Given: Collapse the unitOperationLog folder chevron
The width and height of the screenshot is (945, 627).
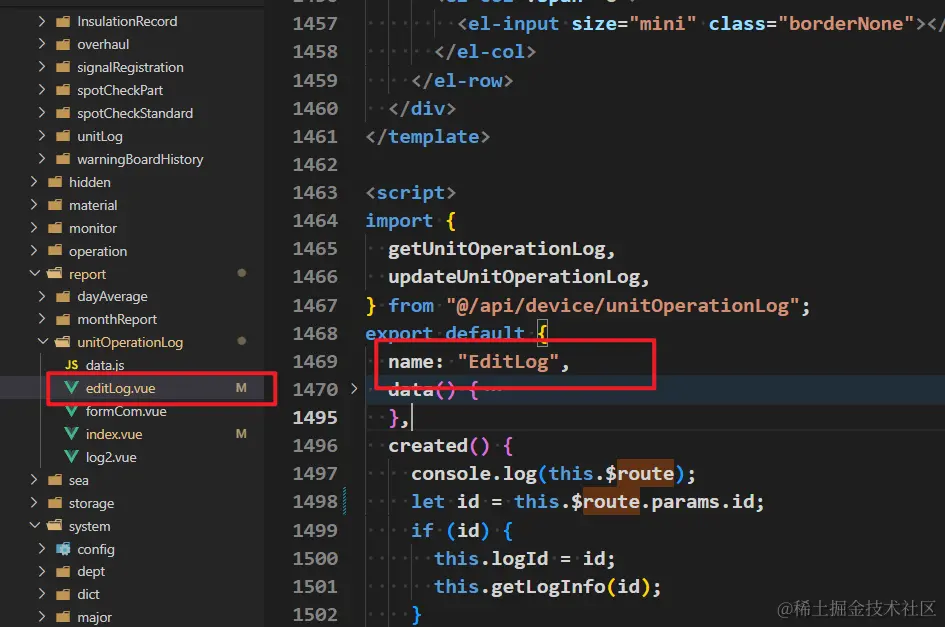Looking at the screenshot, I should click(x=43, y=342).
